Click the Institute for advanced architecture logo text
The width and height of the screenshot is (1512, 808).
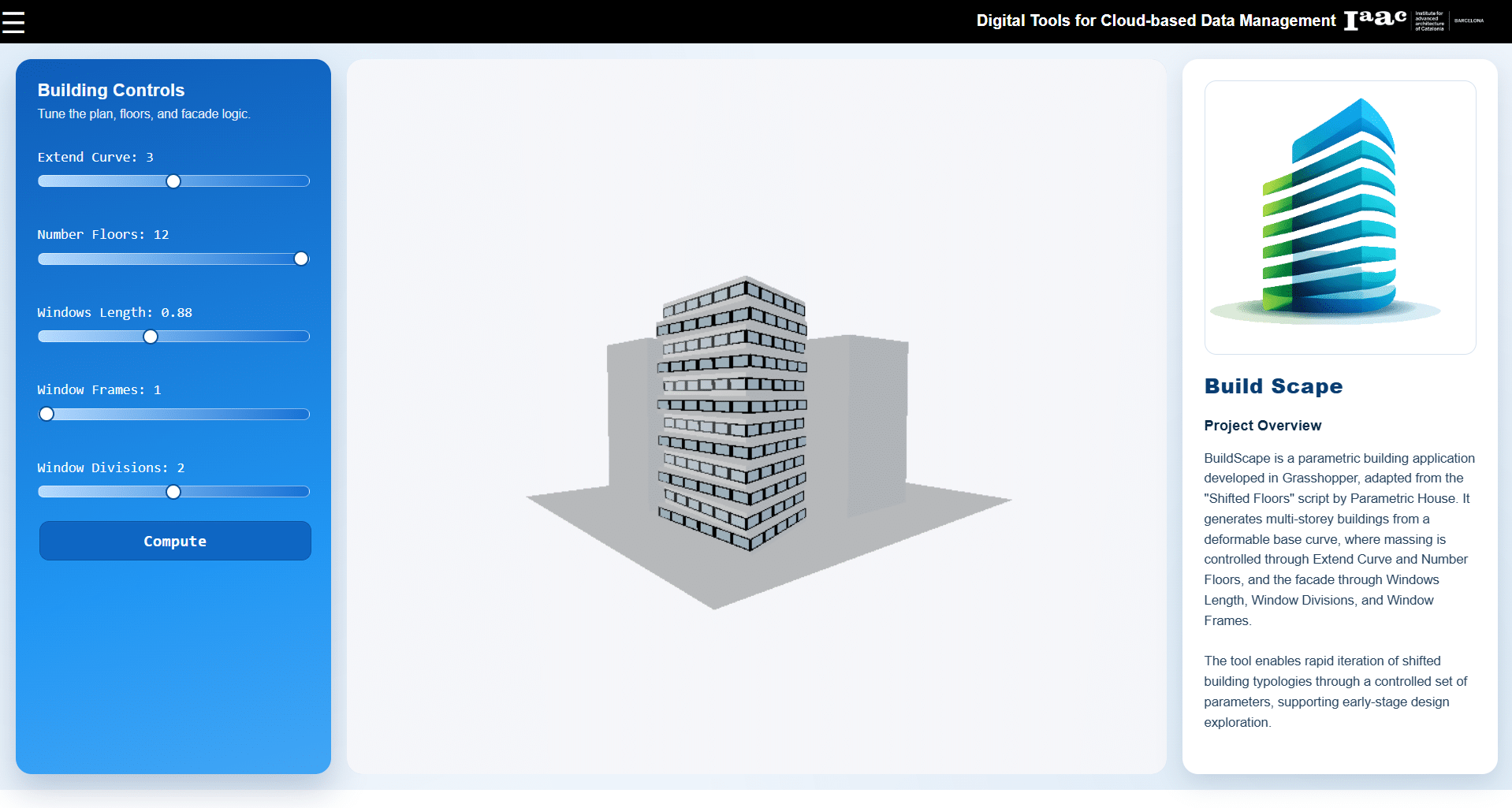1429,20
